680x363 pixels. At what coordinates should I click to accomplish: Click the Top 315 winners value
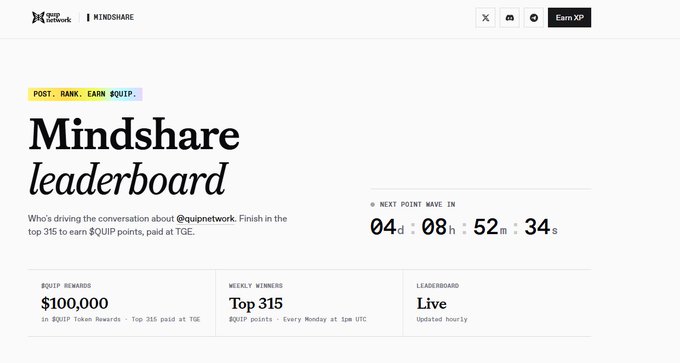pos(256,303)
